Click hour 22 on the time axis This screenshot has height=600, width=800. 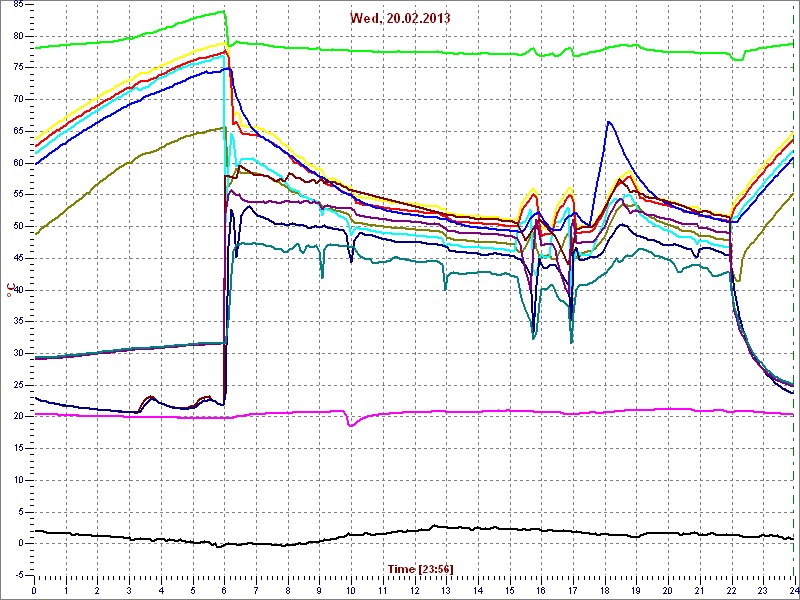tap(732, 588)
